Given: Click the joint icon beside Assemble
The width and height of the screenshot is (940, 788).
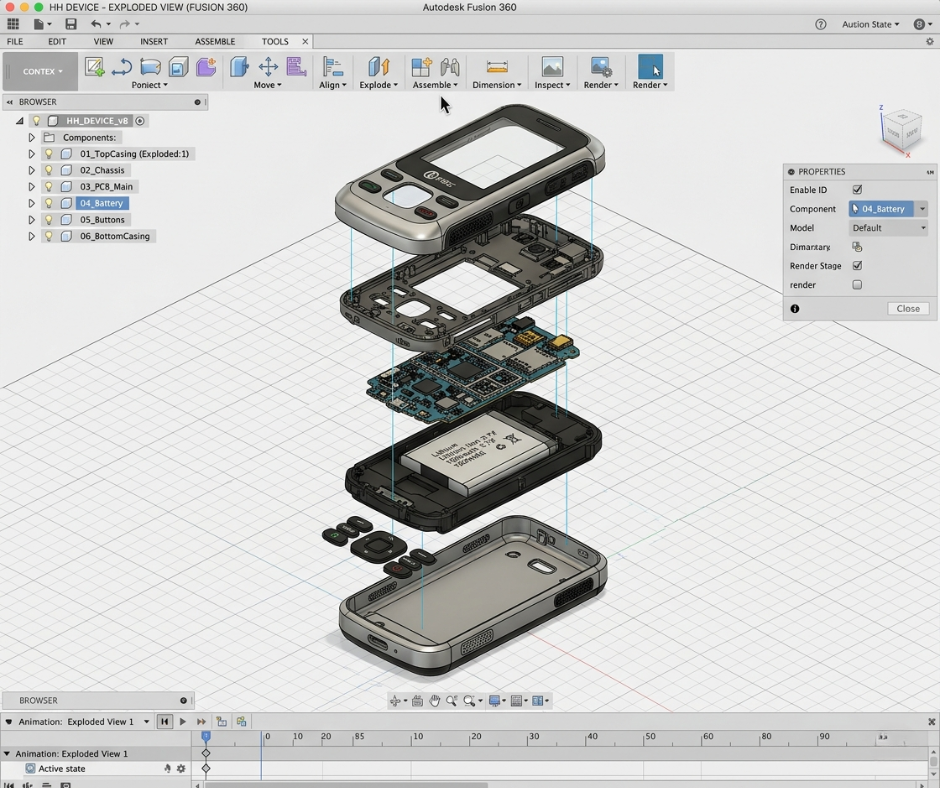Looking at the screenshot, I should tap(450, 67).
